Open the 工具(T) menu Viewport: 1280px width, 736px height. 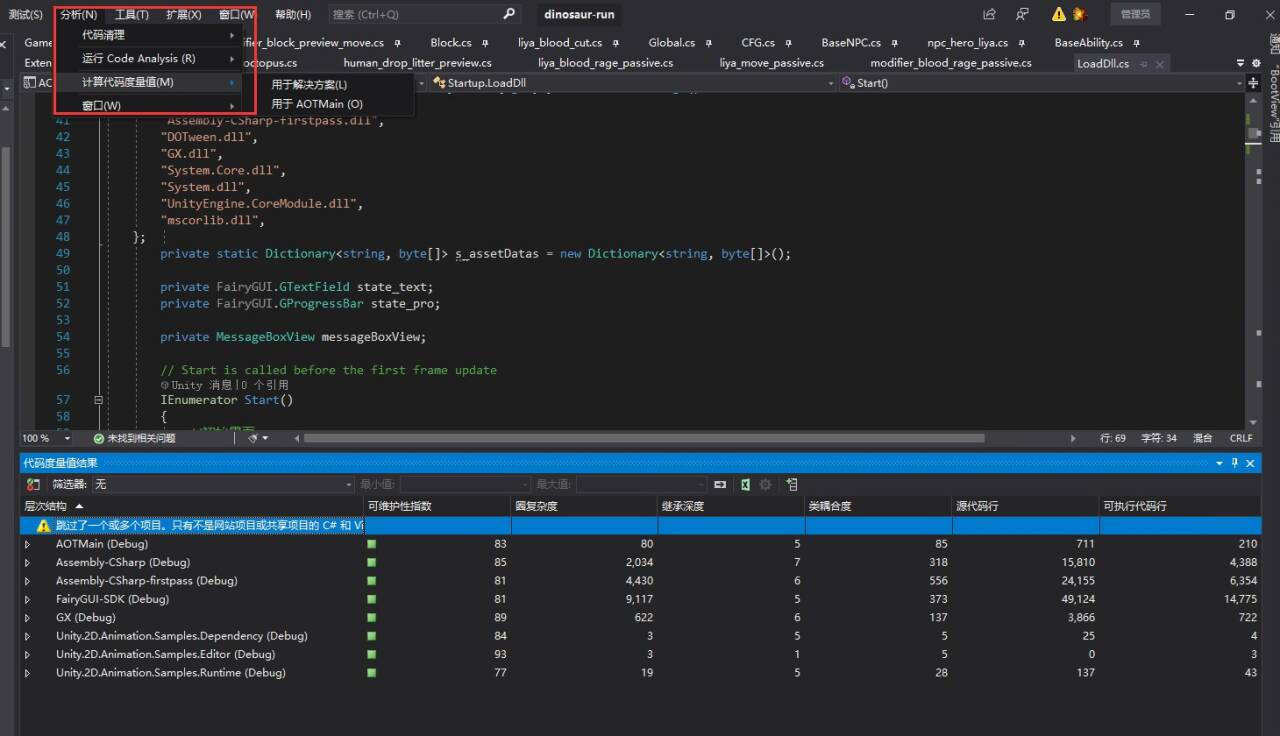coord(131,15)
